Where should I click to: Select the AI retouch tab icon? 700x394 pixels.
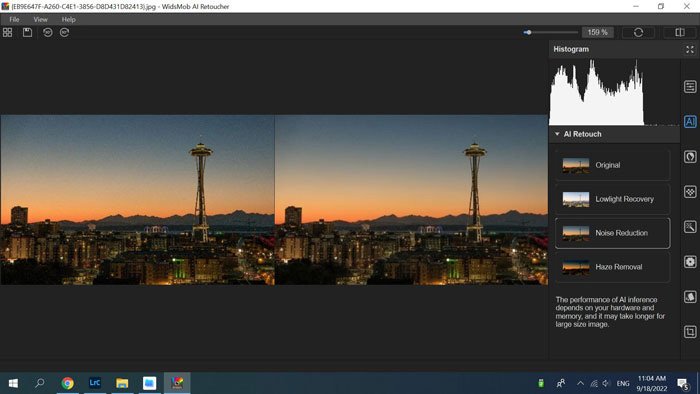click(690, 121)
